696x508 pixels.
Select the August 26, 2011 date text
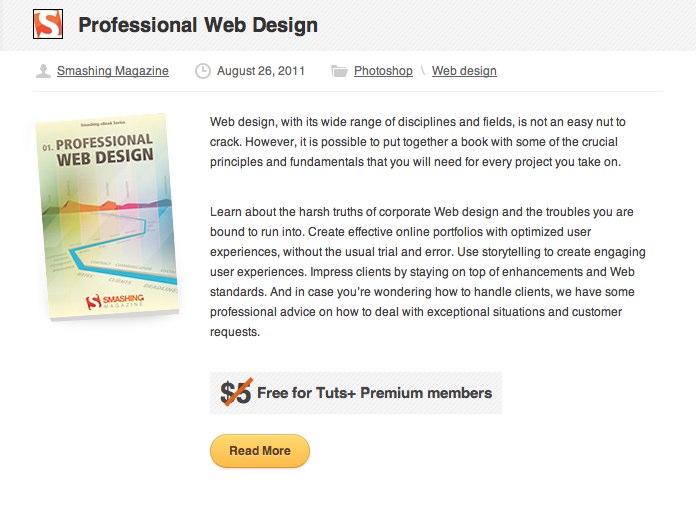click(261, 71)
